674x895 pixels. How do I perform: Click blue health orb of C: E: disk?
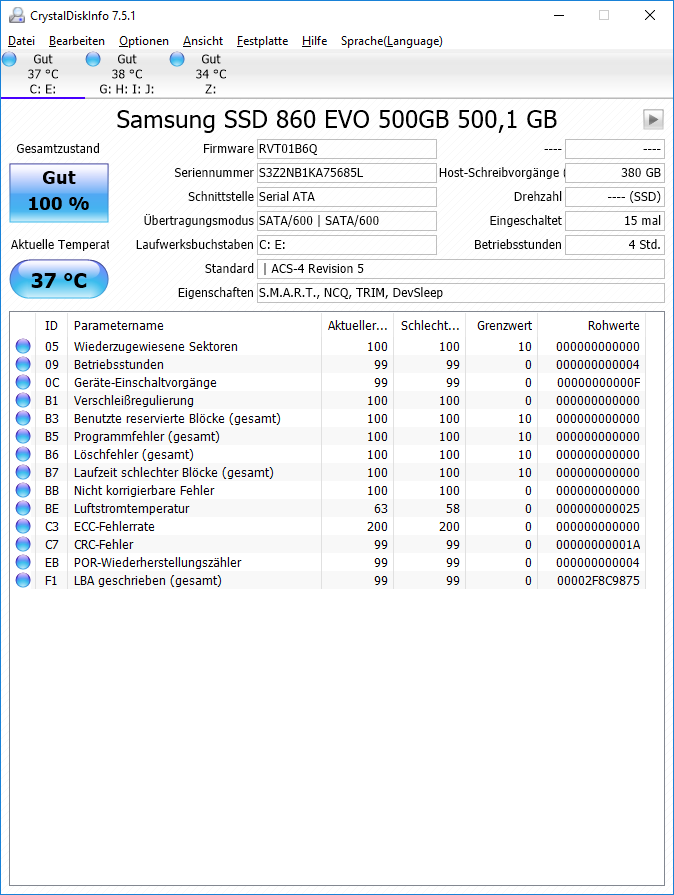click(x=10, y=59)
